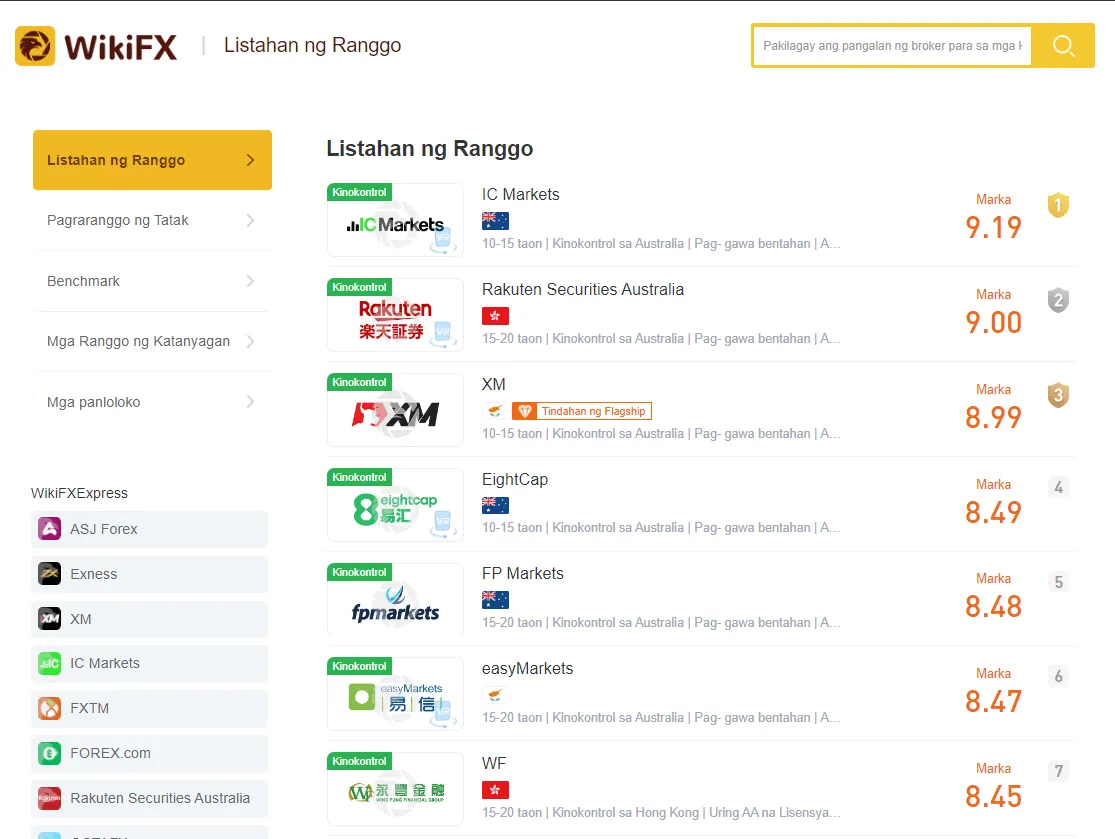Click the Kinokontrol tag on IC Markets
Screen dimensions: 1115x839
359,192
